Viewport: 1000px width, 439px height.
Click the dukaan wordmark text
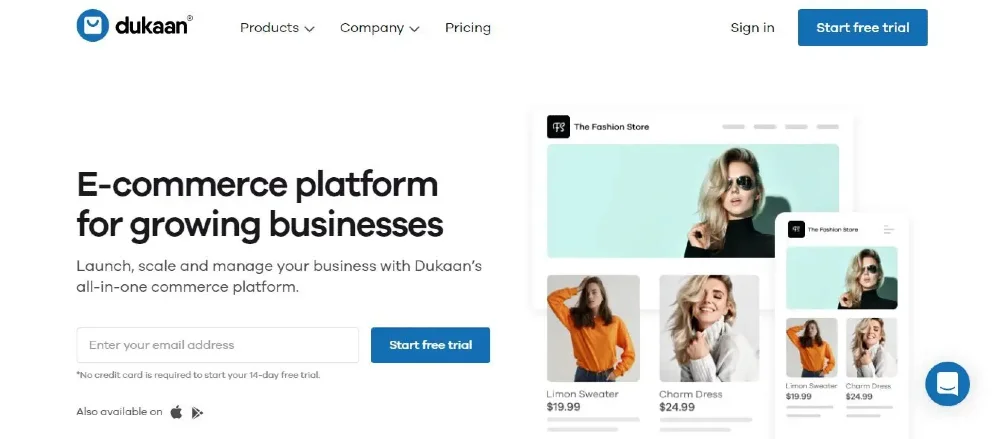point(152,27)
